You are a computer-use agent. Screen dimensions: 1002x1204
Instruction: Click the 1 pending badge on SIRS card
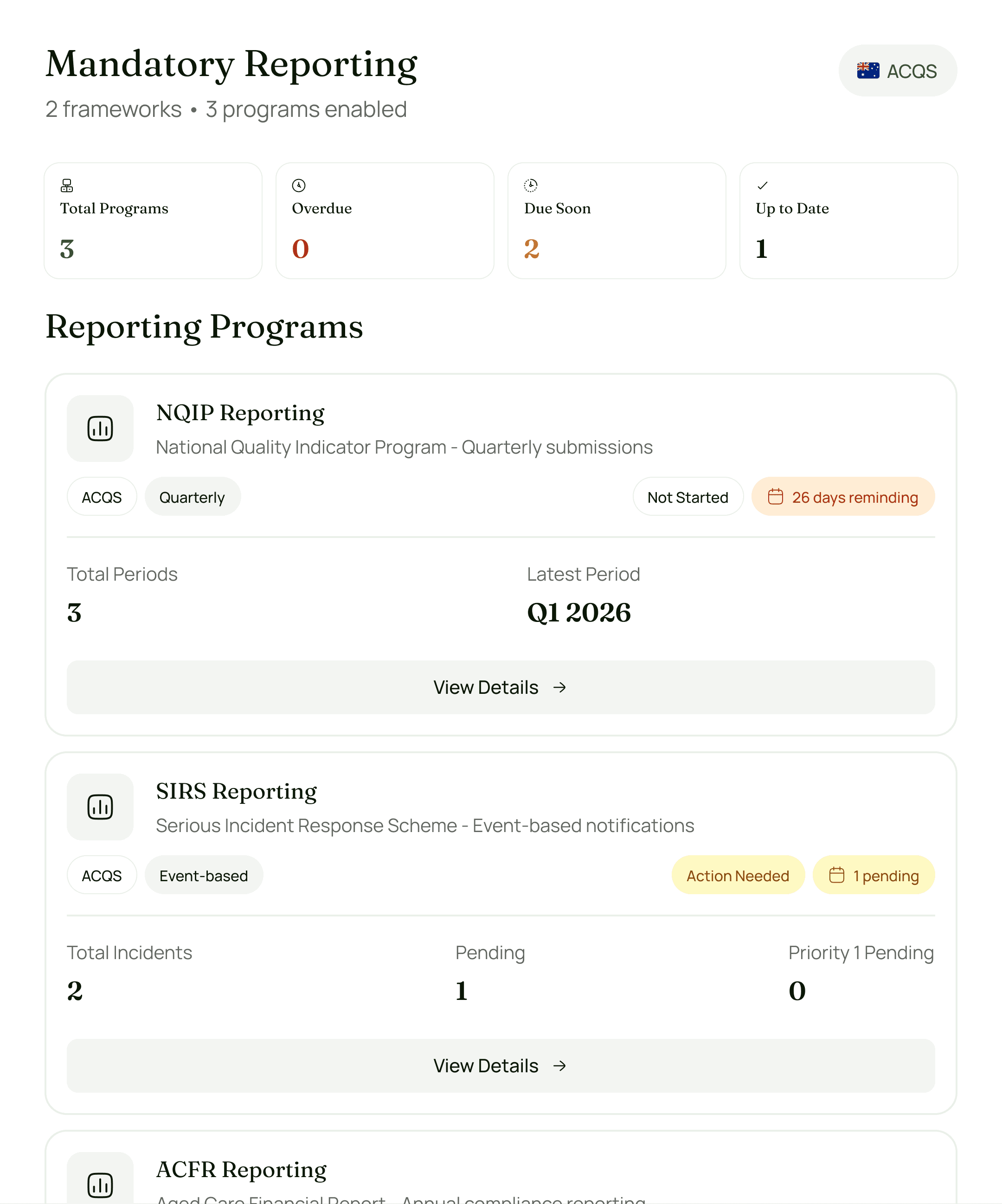tap(874, 875)
